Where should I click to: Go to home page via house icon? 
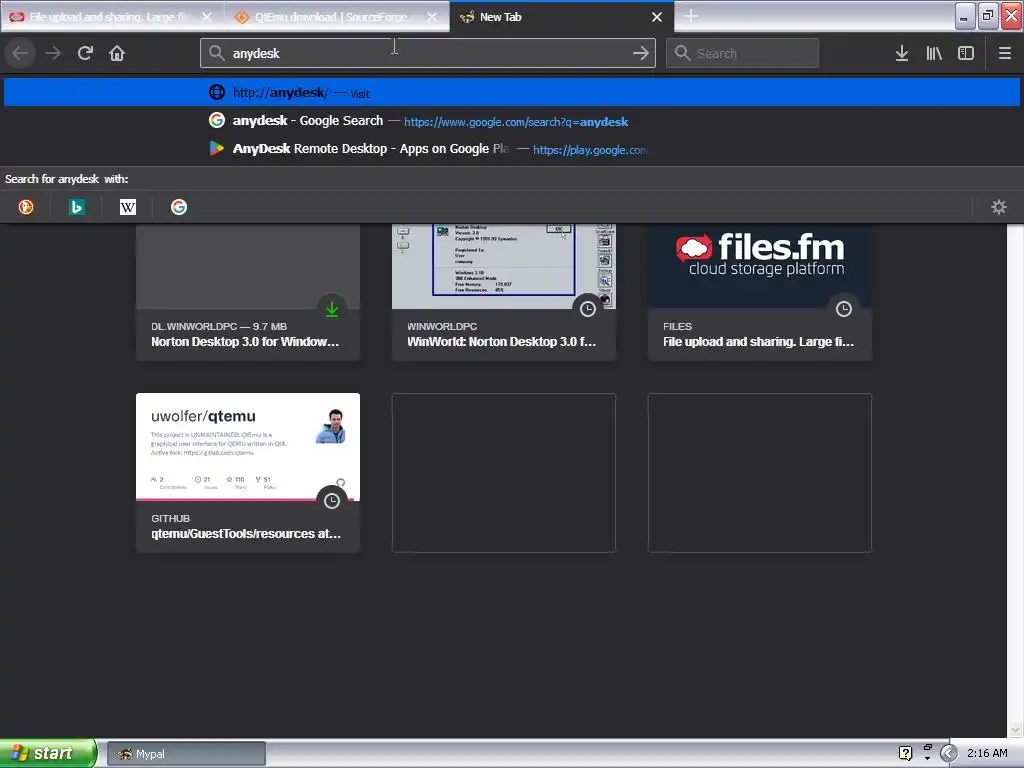(117, 53)
